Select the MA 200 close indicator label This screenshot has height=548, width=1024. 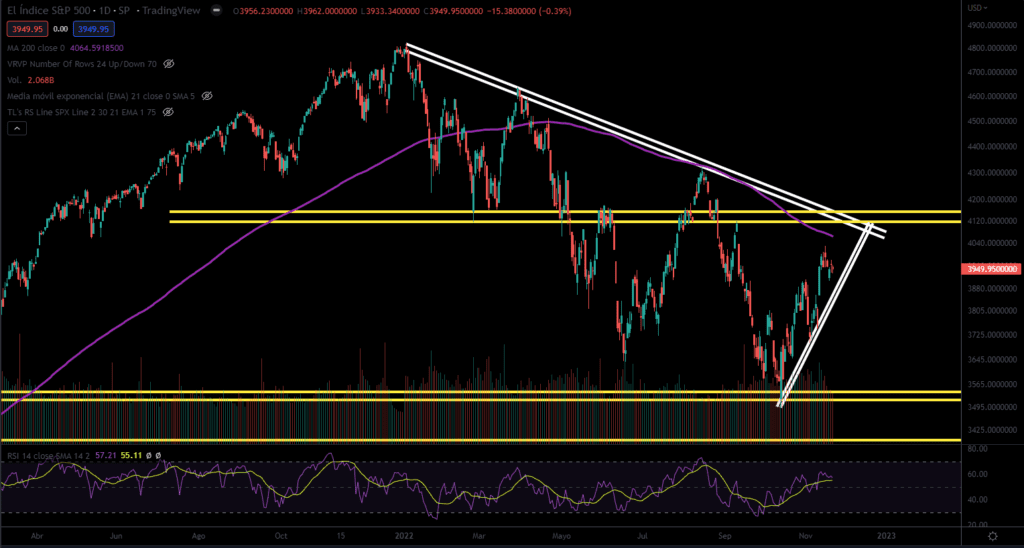tap(35, 47)
